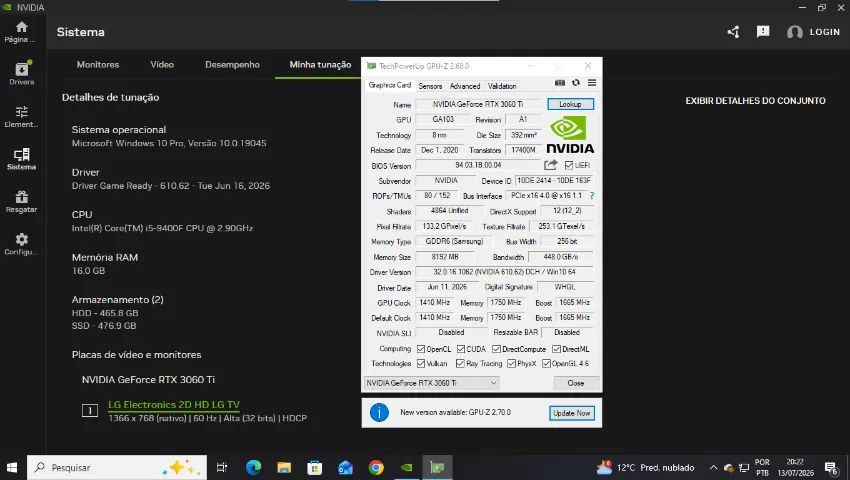
Task: Open the Advanced tab in GPU-Z
Action: click(465, 86)
